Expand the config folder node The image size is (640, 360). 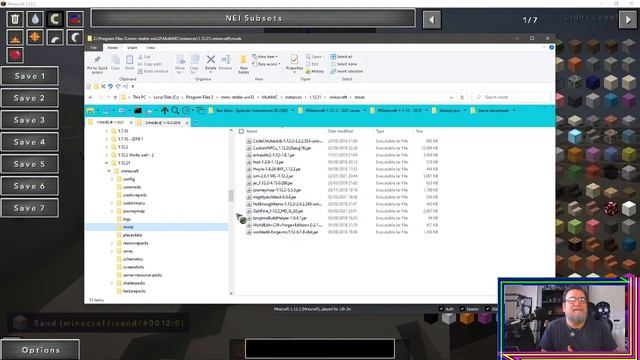click(x=112, y=179)
